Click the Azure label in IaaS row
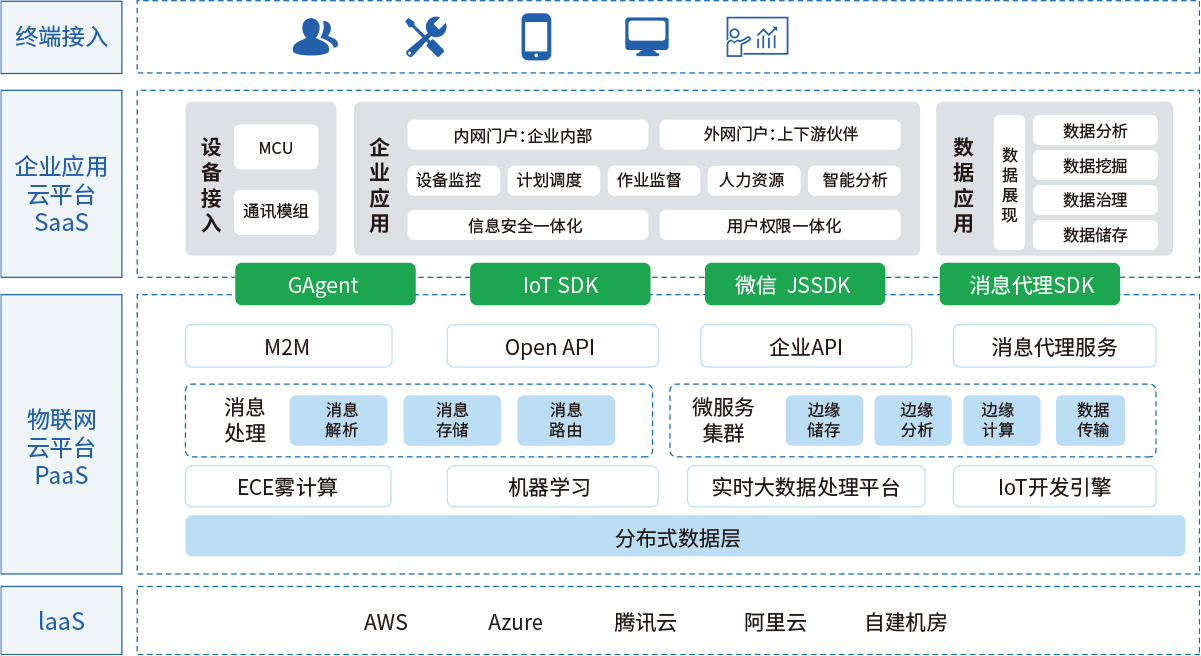This screenshot has height=656, width=1201. tap(515, 622)
